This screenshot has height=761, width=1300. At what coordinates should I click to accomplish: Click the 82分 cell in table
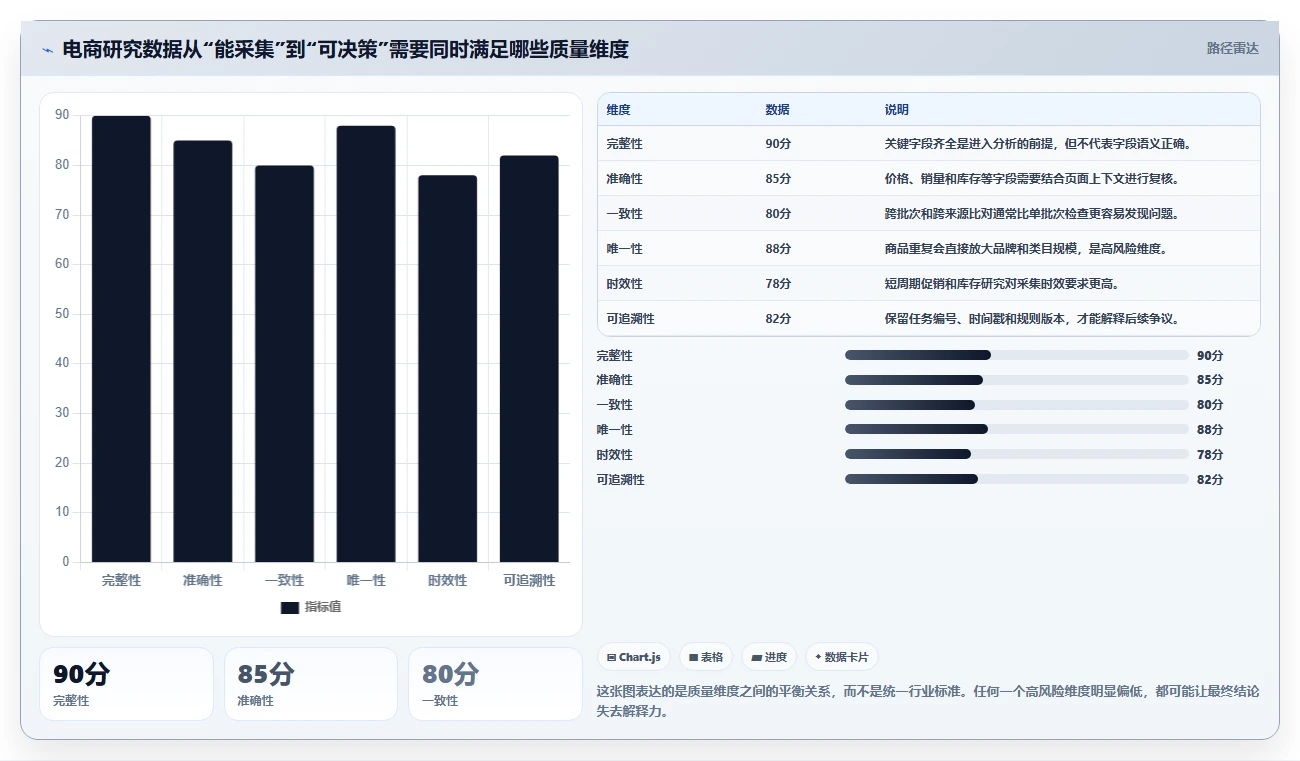pyautogui.click(x=778, y=319)
